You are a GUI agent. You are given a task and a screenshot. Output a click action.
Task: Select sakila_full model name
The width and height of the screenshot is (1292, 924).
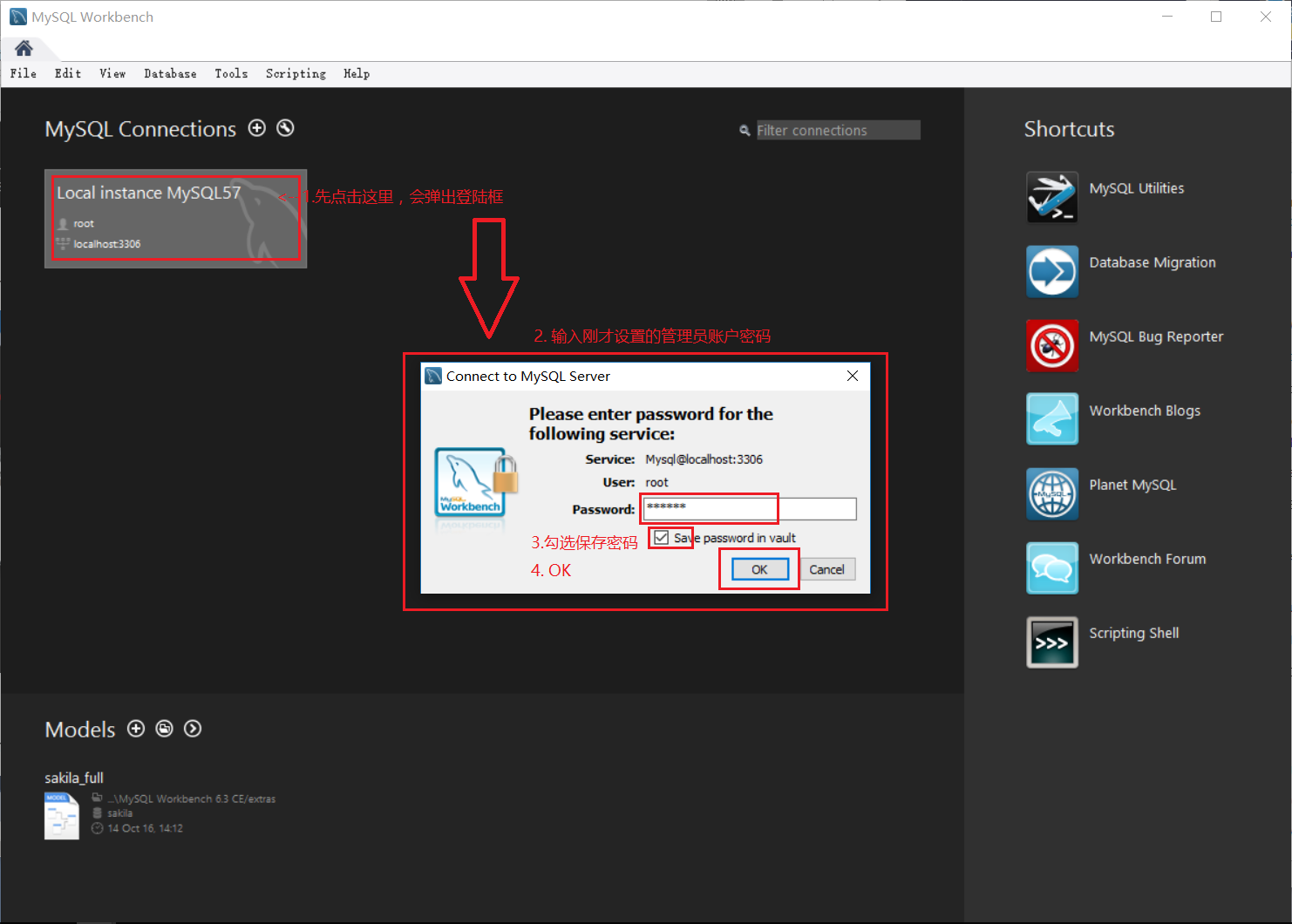pos(74,778)
